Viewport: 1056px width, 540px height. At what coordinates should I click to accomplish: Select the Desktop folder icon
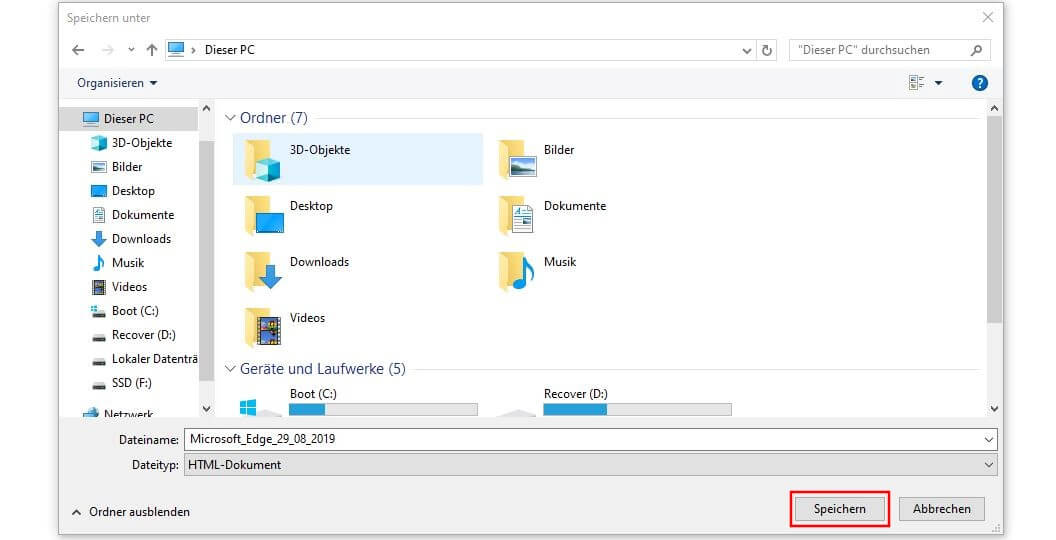[263, 215]
